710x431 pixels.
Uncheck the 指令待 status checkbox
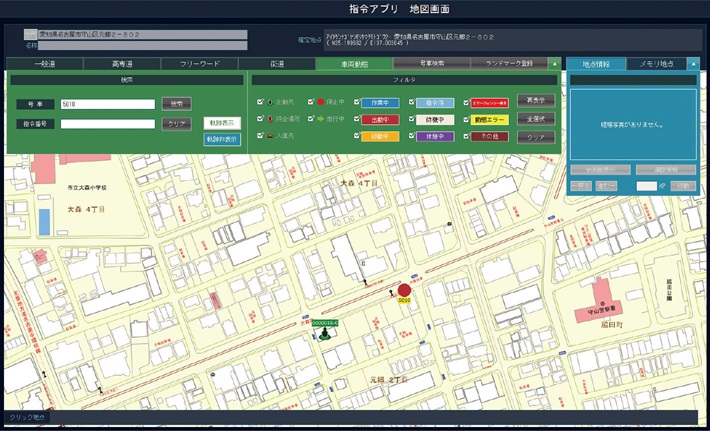pos(412,102)
